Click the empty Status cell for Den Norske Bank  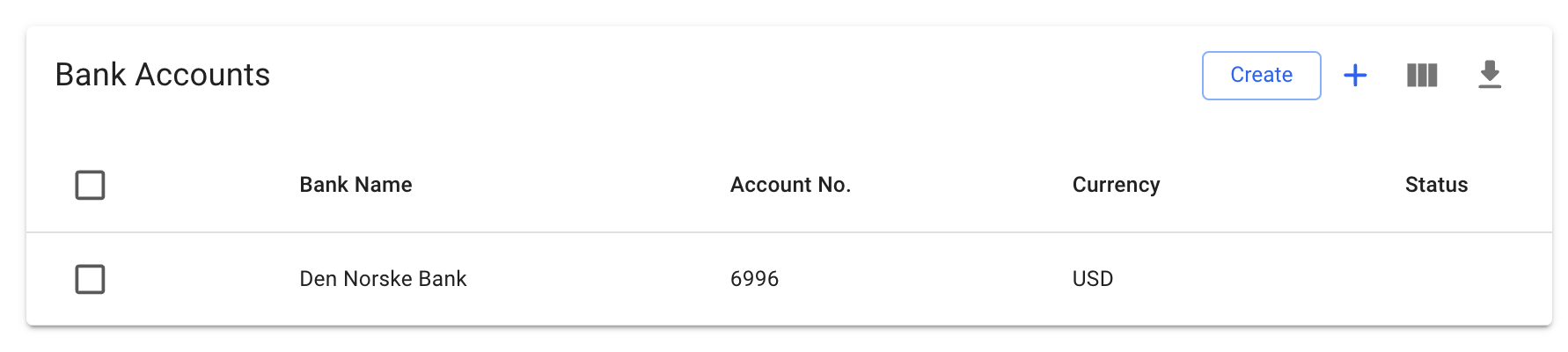point(1436,279)
